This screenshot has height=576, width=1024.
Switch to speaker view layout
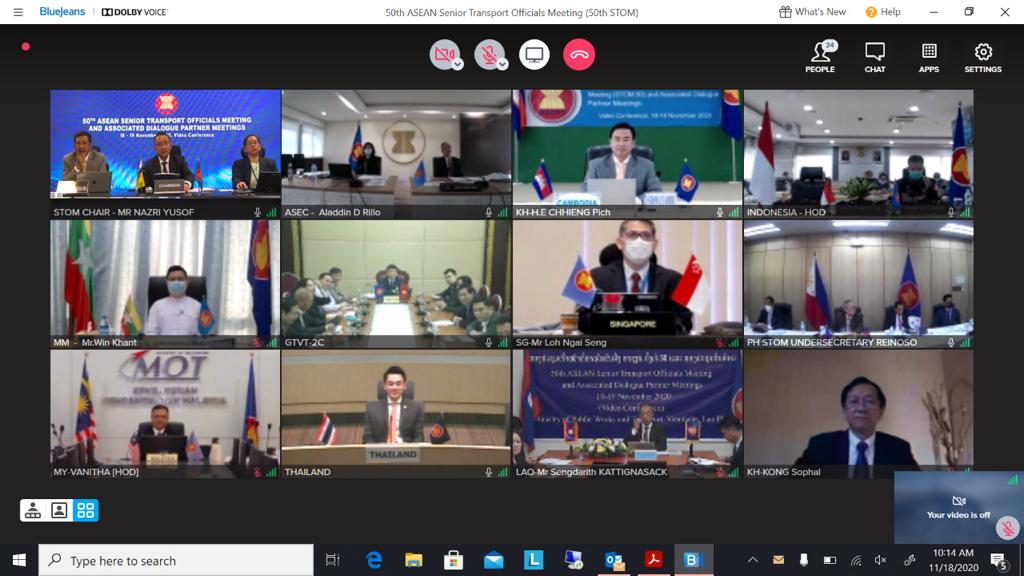click(x=59, y=511)
